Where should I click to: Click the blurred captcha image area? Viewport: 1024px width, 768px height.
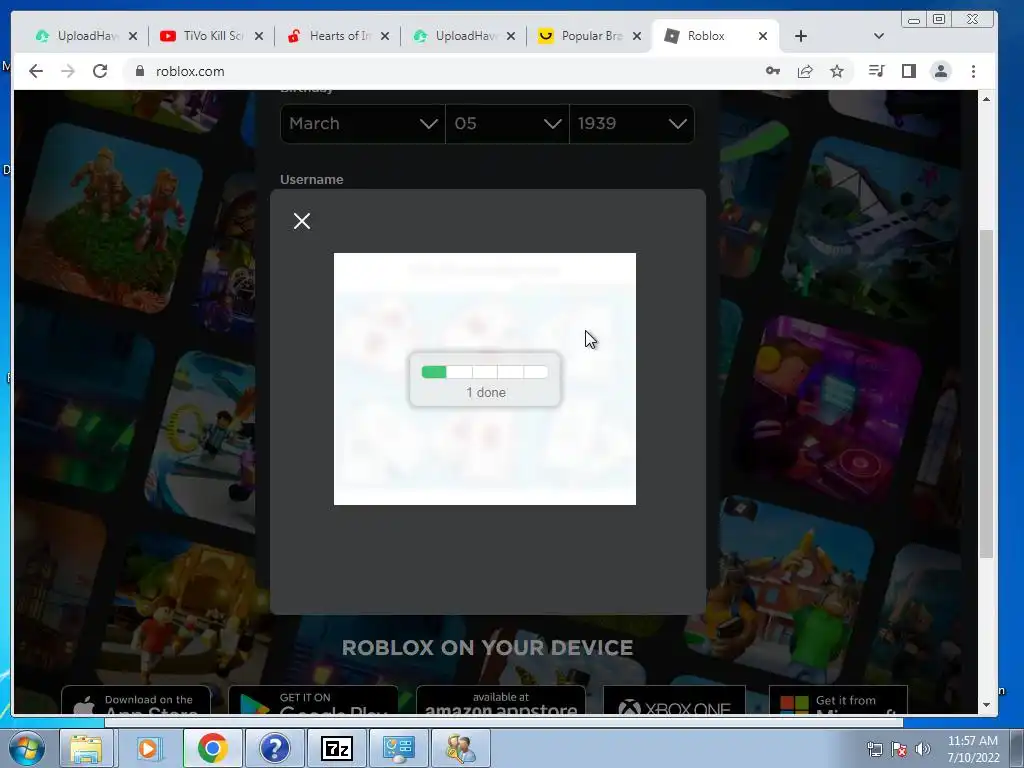coord(485,379)
